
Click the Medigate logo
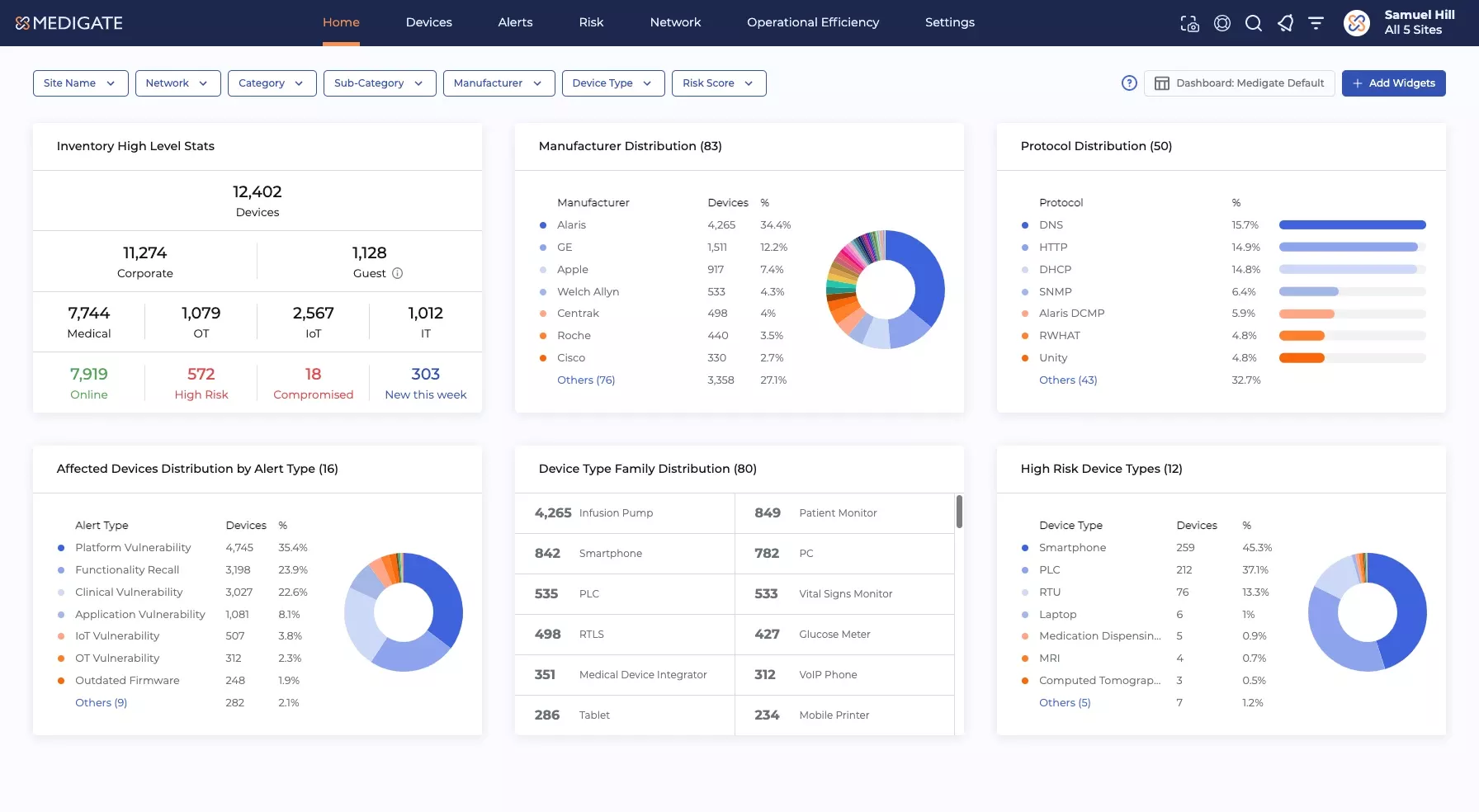coord(69,23)
